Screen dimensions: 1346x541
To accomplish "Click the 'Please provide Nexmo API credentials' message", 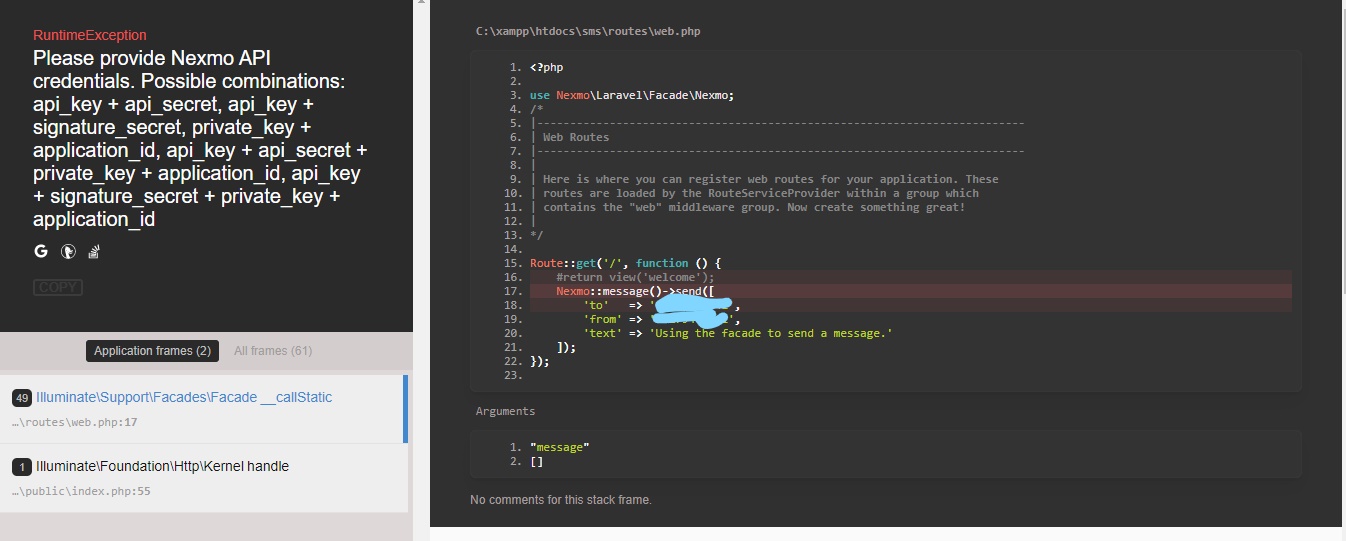I will (x=200, y=138).
